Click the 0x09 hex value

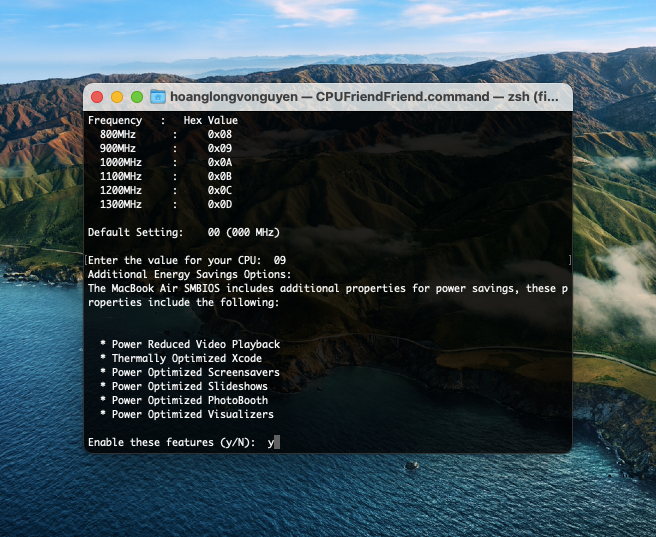(x=220, y=148)
